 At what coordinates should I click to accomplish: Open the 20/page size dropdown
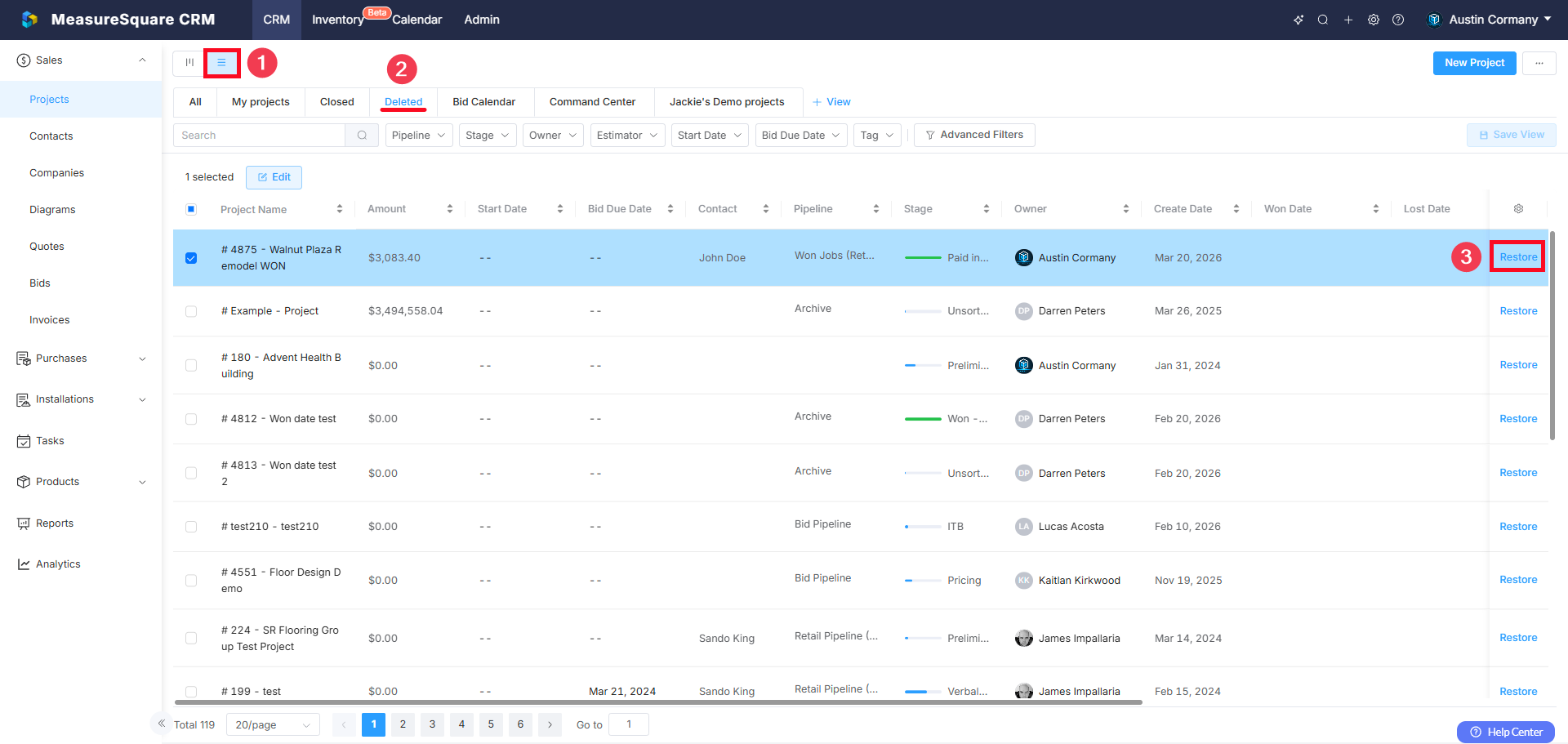(273, 725)
